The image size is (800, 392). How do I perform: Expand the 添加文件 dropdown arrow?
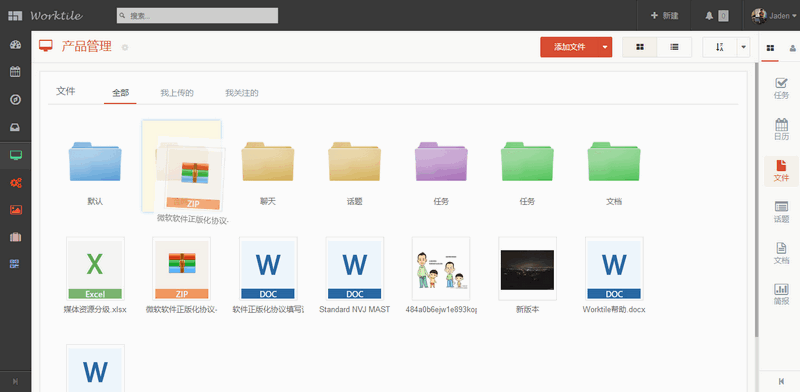tap(605, 47)
